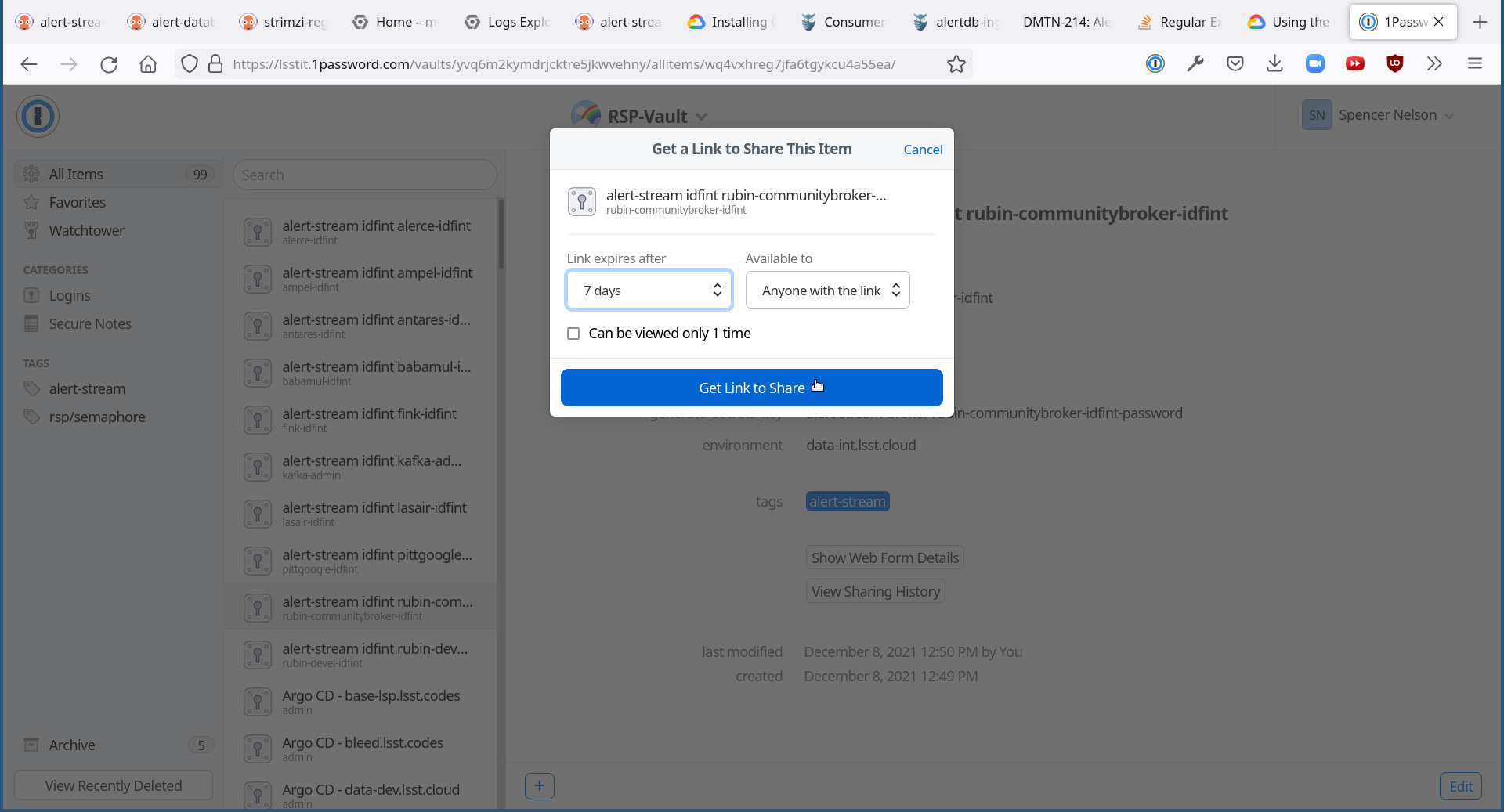Open the pittgoogle-idfint item

click(x=360, y=561)
